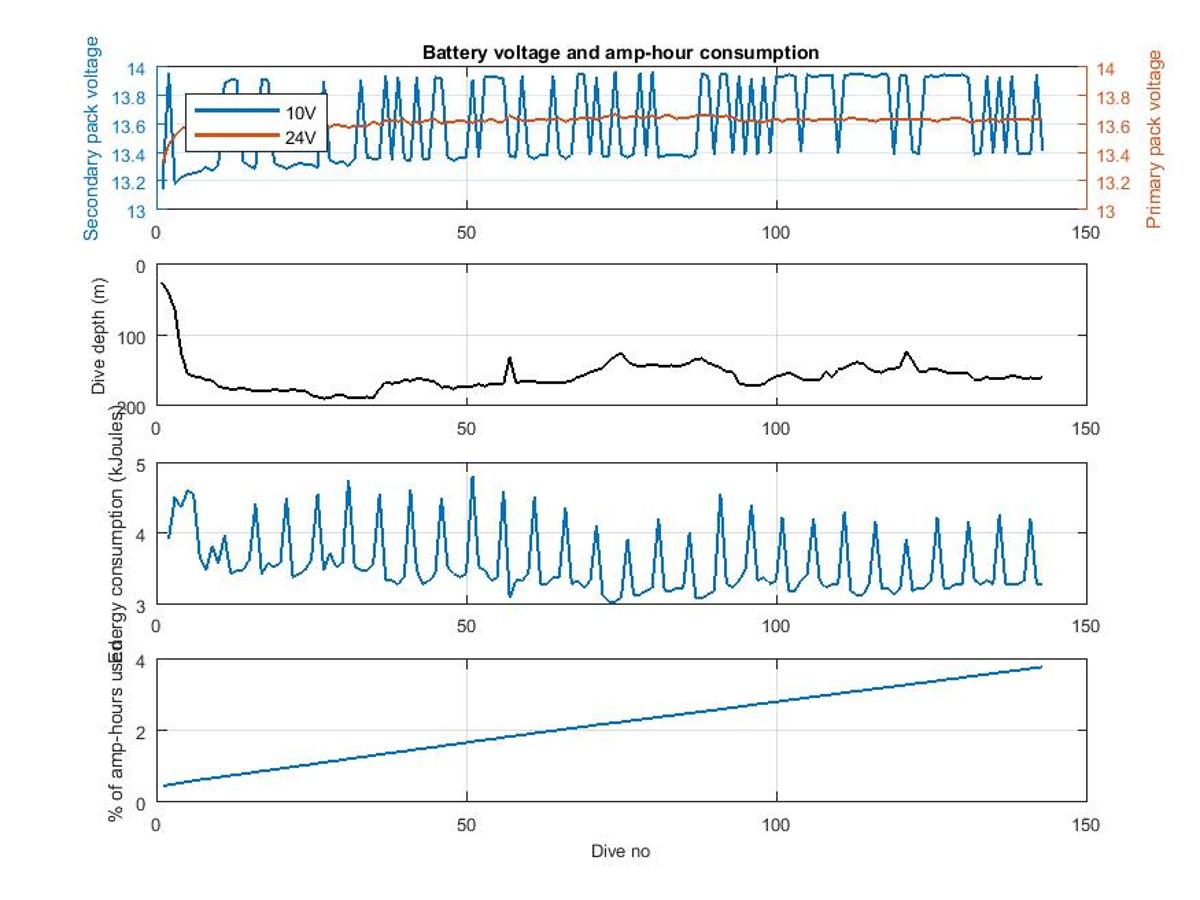Click y-axis tick "5" on the energy consumption plot

(142, 464)
